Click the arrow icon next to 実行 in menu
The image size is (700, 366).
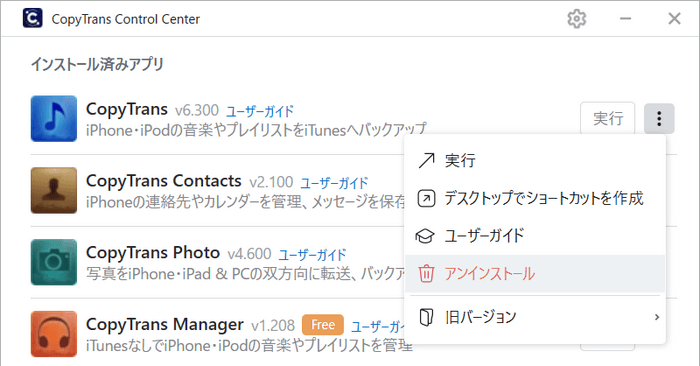(x=426, y=160)
